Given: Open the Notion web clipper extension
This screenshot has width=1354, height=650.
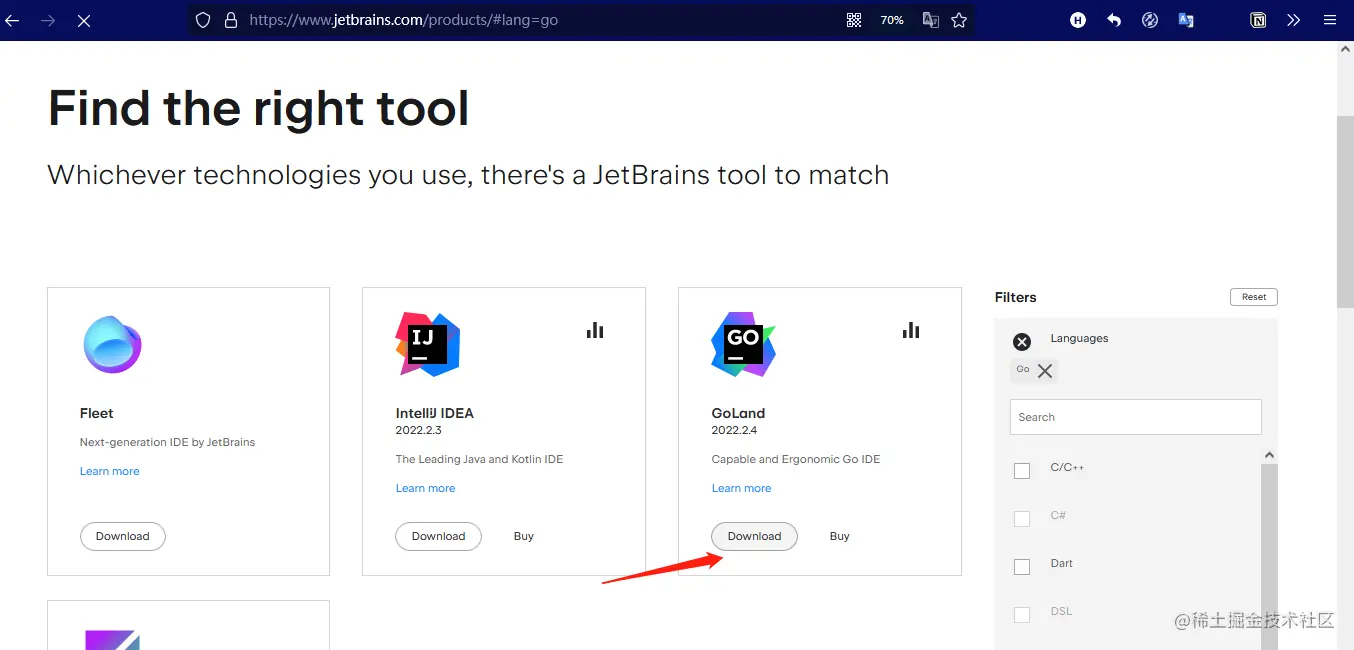Looking at the screenshot, I should pyautogui.click(x=1258, y=20).
